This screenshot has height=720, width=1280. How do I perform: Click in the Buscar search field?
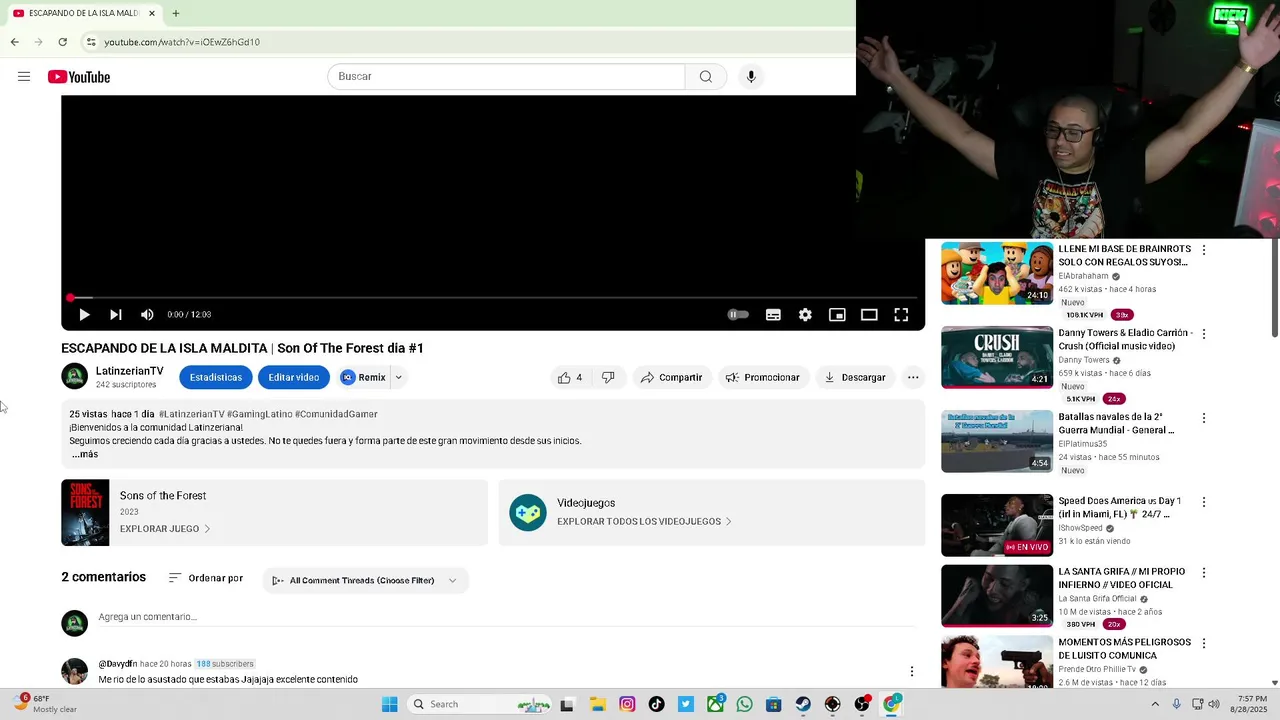(x=506, y=77)
